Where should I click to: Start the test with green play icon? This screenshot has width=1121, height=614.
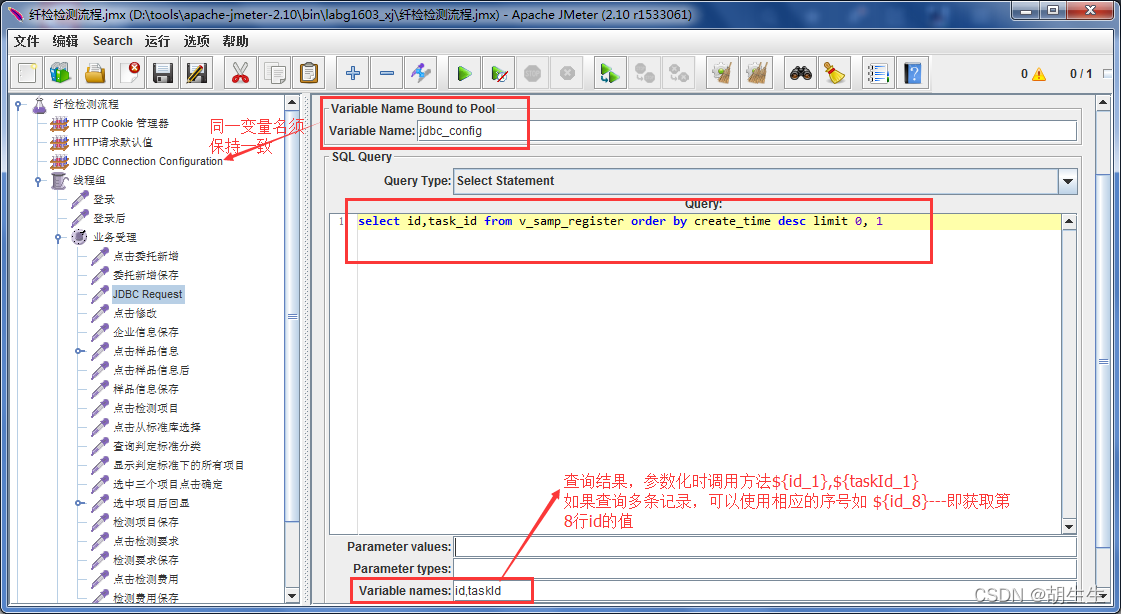pos(464,73)
